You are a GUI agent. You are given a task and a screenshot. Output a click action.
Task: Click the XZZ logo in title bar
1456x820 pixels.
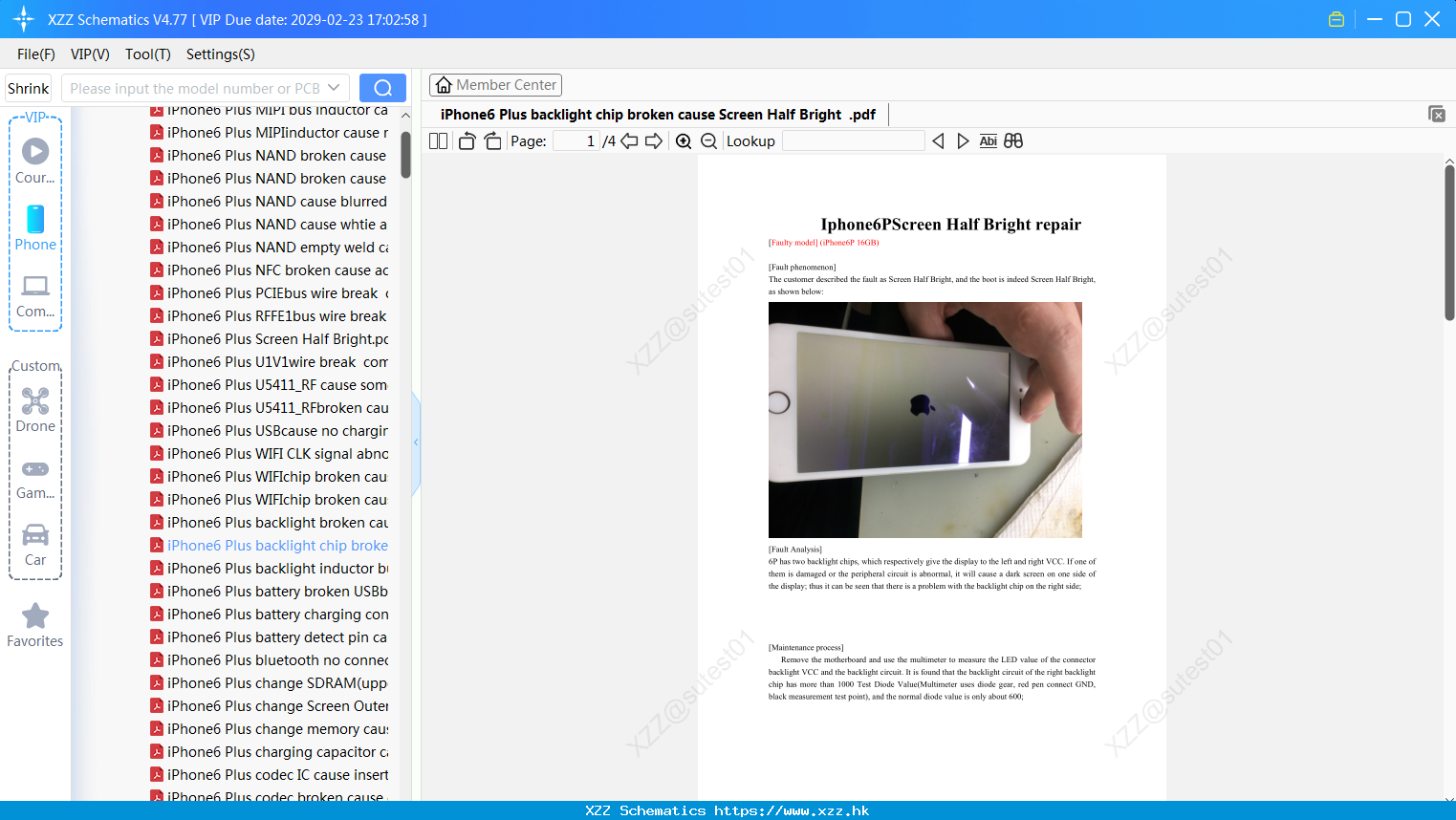coord(24,19)
